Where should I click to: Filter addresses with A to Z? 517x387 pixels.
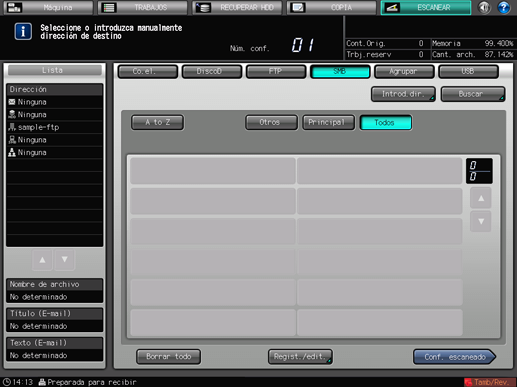pos(157,122)
